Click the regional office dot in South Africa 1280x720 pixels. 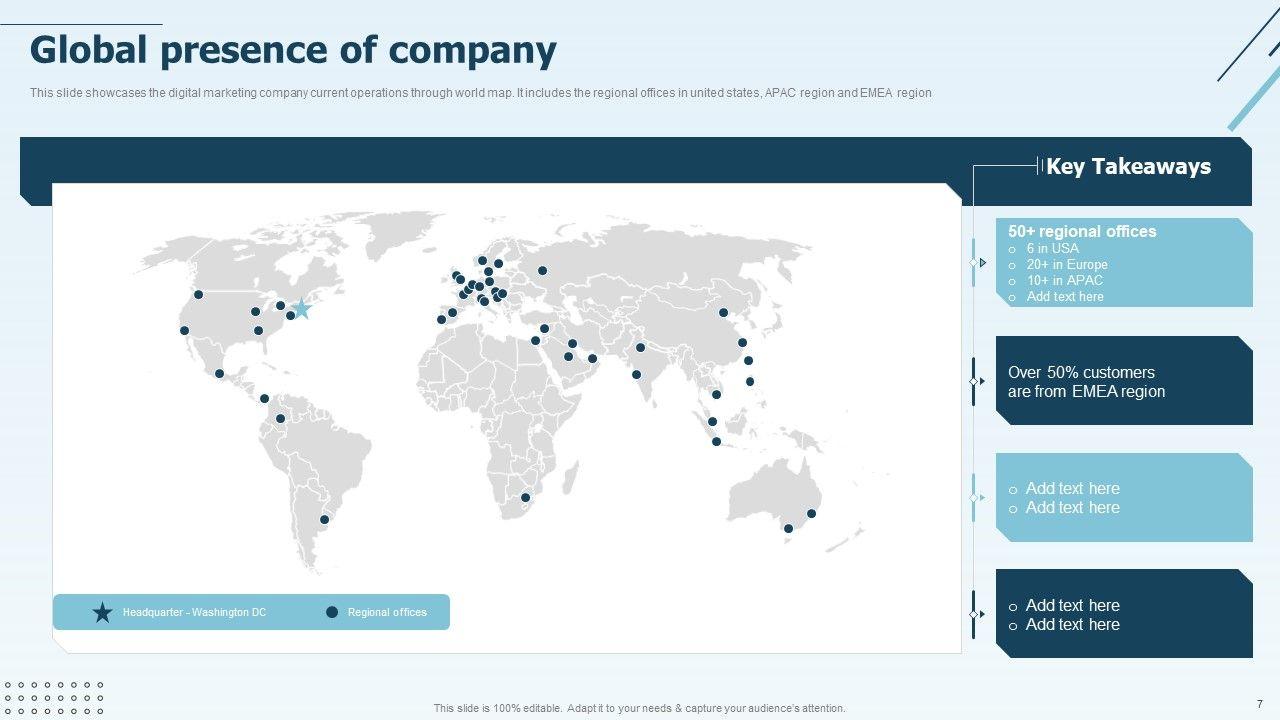525,497
